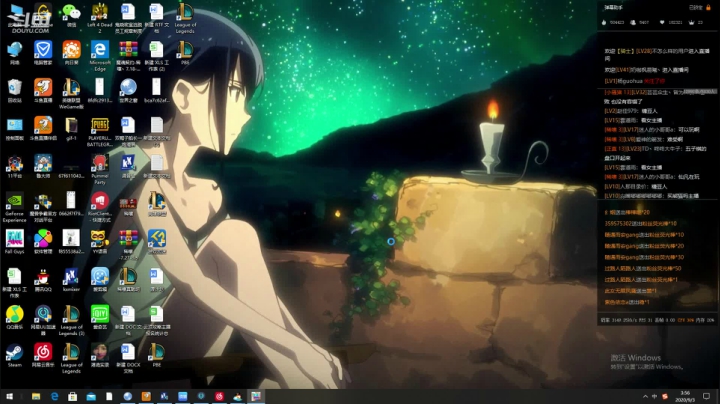The width and height of the screenshot is (720, 404).
Task: Launch Left 4 Dead 2 shortcut
Action: pos(100,18)
